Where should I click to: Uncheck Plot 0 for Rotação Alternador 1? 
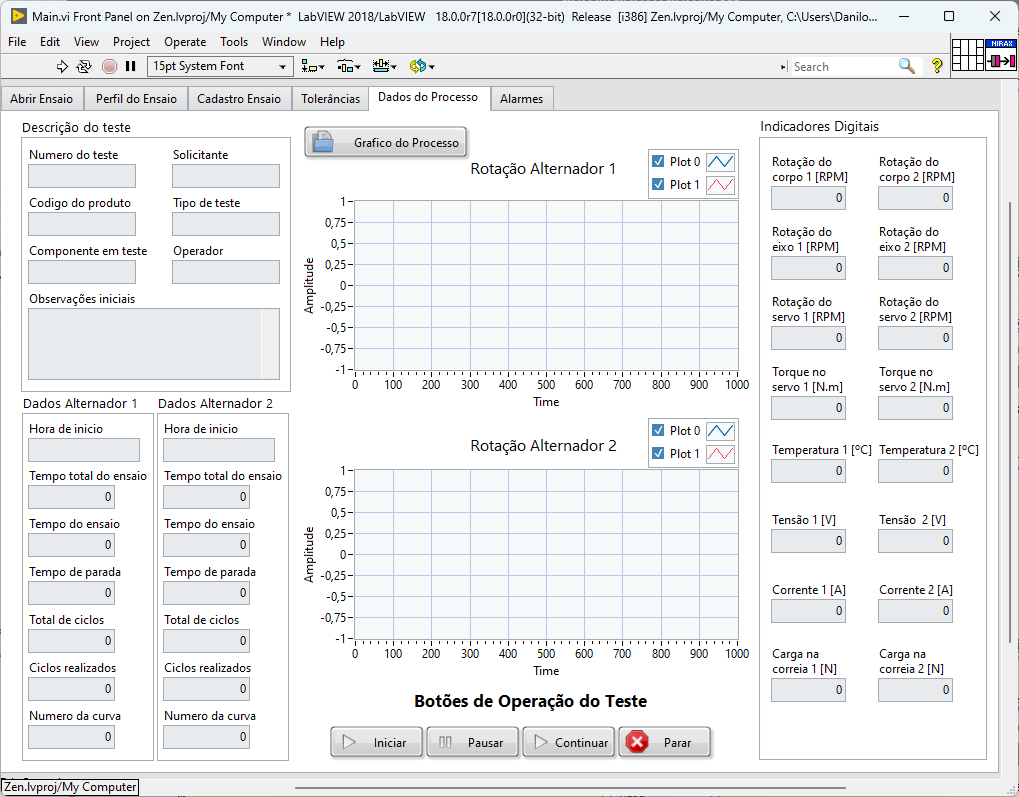[657, 161]
